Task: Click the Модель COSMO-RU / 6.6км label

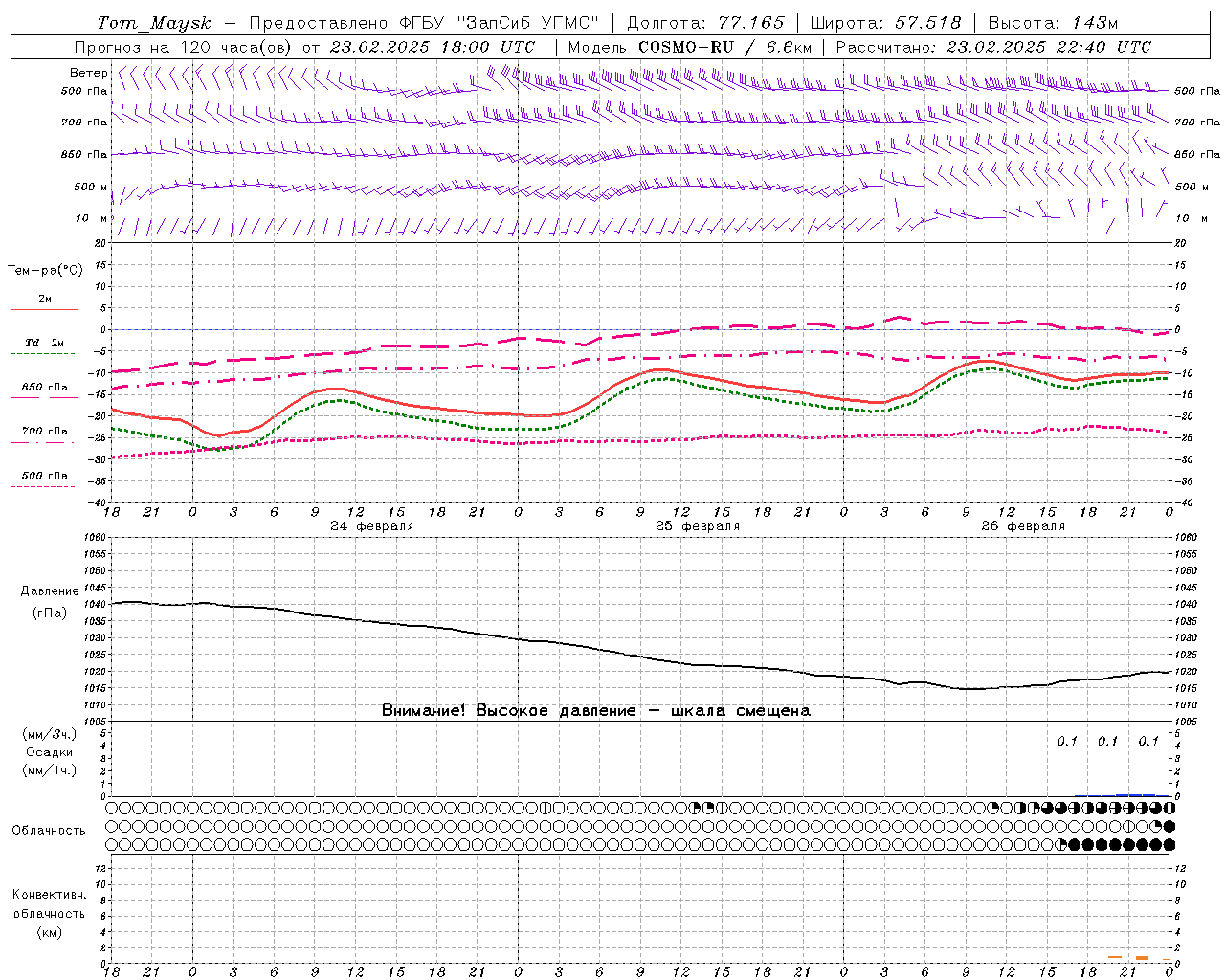Action: point(690,47)
